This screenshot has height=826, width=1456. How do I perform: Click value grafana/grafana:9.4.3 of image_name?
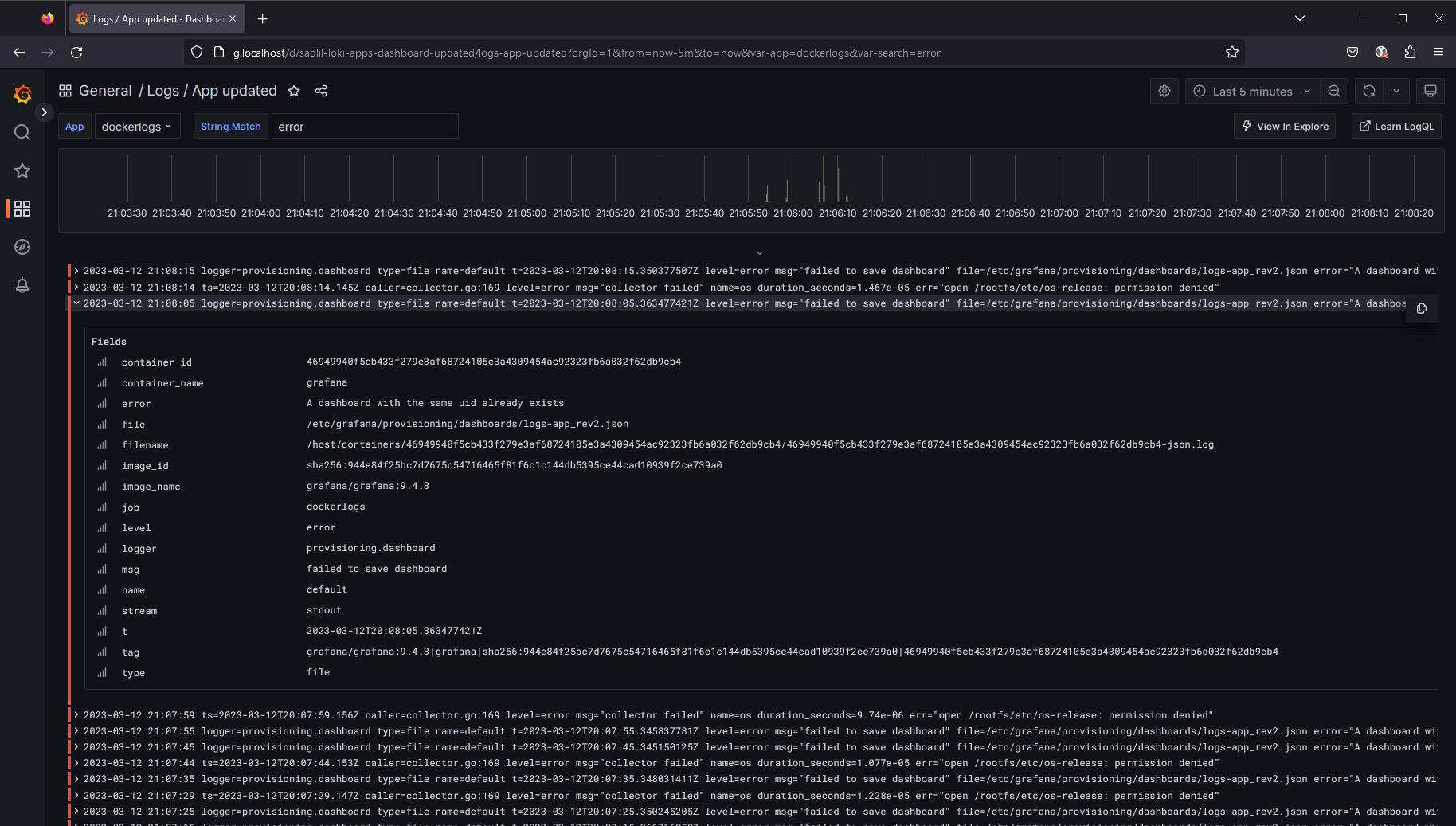tap(367, 486)
